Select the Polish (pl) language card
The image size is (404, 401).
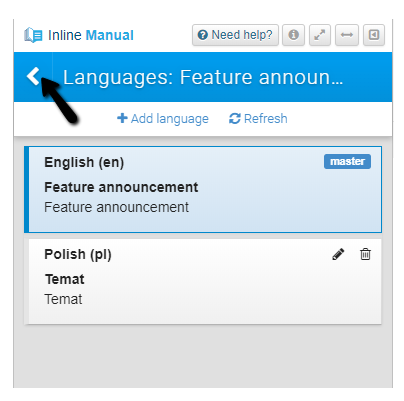(x=203, y=281)
